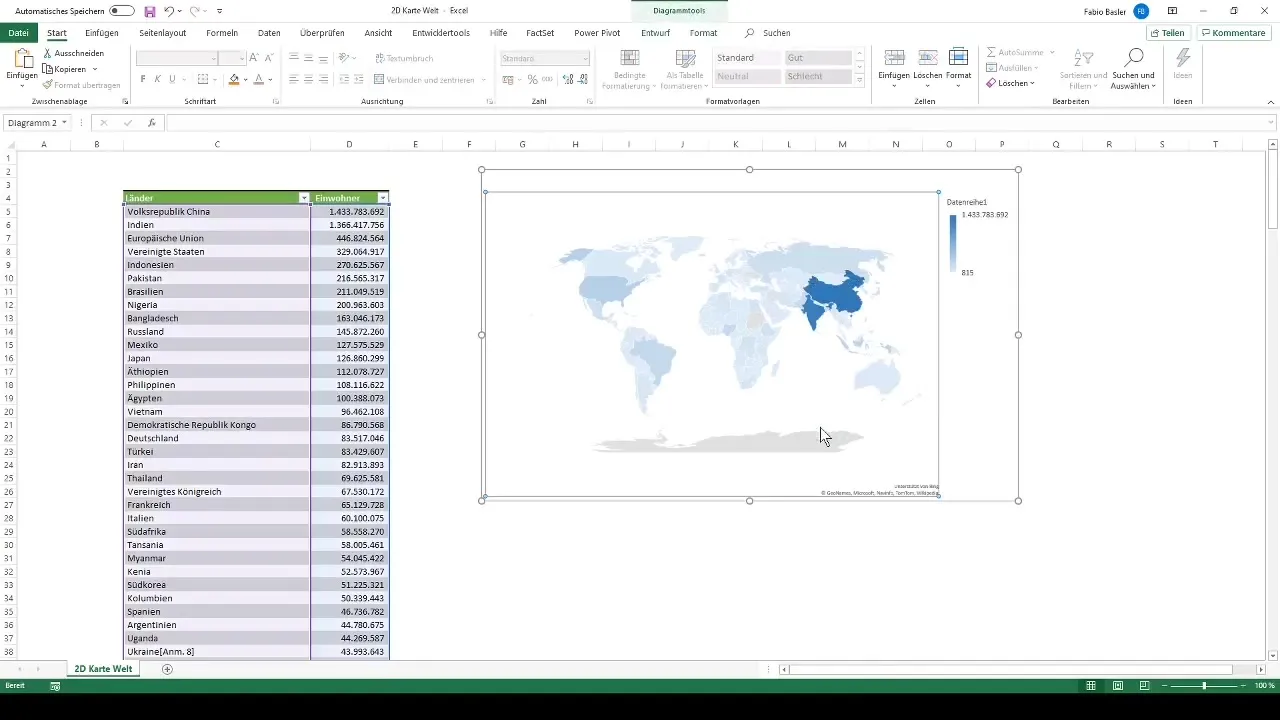This screenshot has height=720, width=1280.
Task: Open the Länder column filter dropdown
Action: point(304,199)
